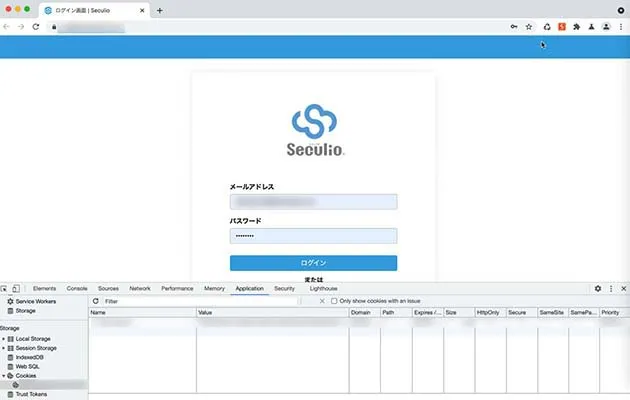Clear the cookie filter with X
The image size is (630, 400).
[322, 301]
